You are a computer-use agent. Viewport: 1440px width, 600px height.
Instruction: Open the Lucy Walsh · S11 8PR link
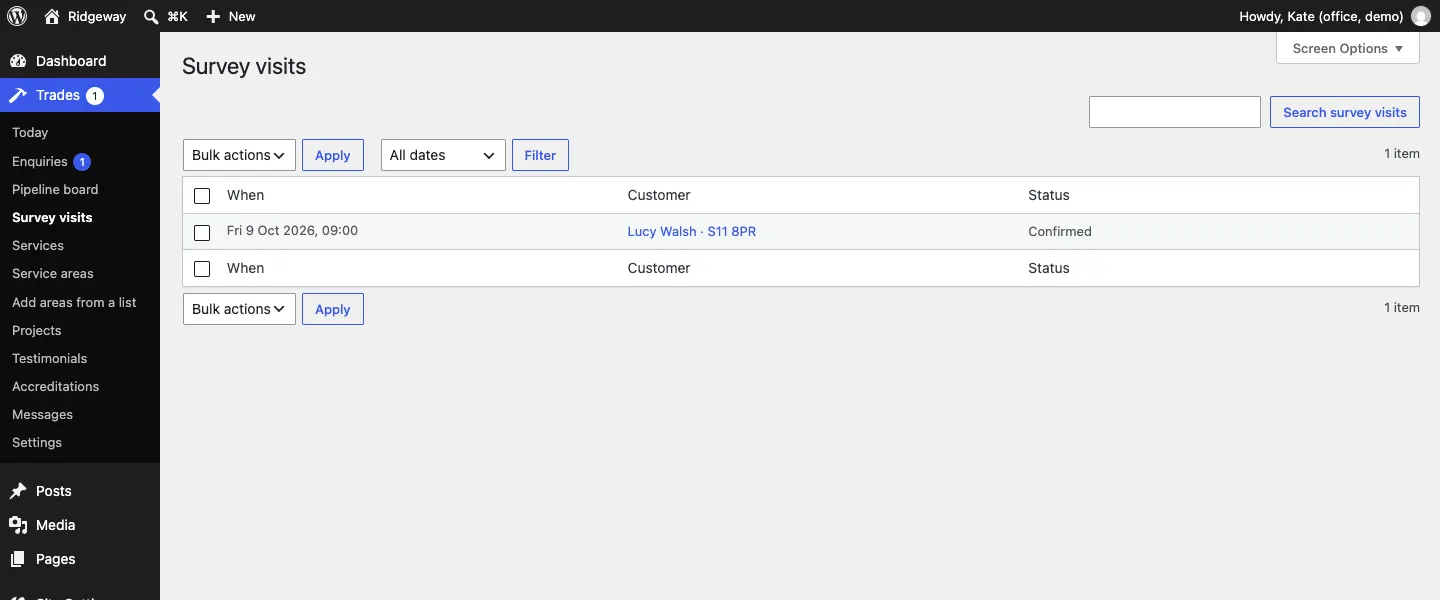[692, 231]
